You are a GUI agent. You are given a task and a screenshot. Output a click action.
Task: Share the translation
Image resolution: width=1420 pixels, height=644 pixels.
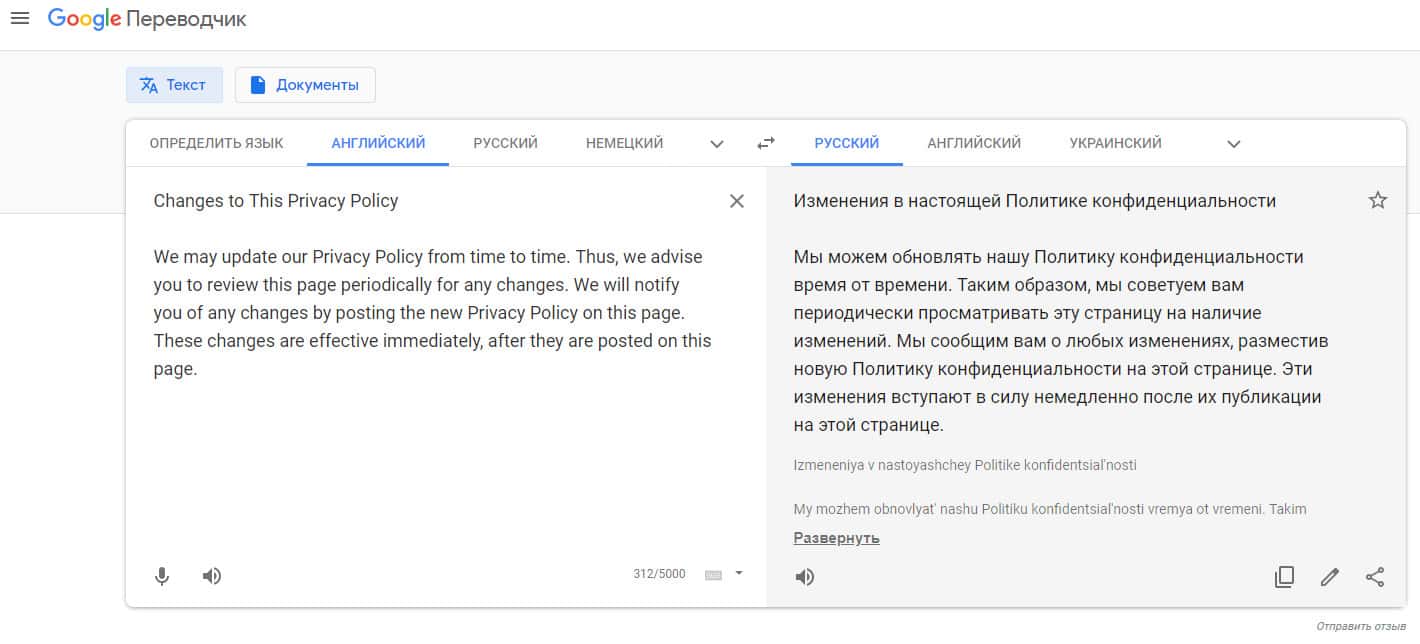point(1375,577)
